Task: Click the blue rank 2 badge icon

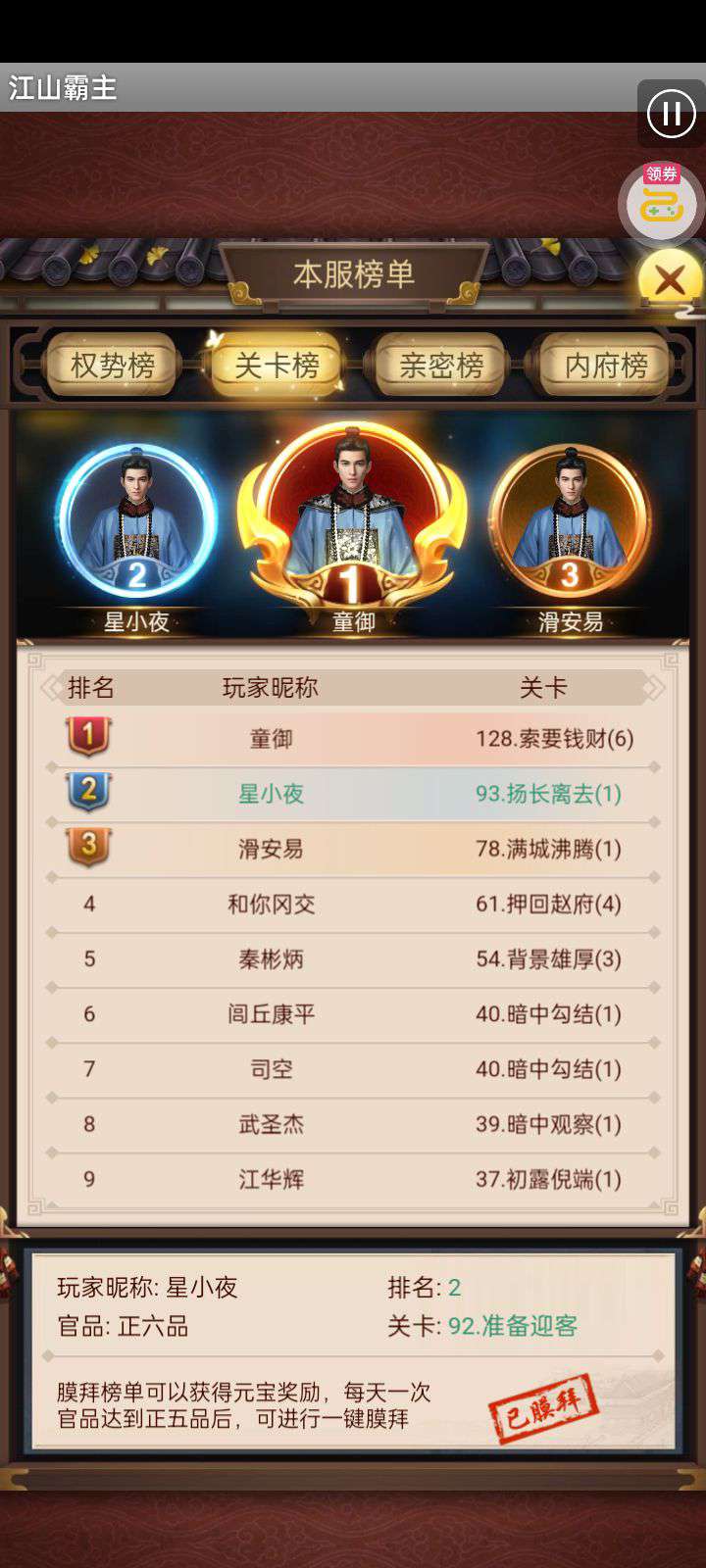Action: click(88, 791)
